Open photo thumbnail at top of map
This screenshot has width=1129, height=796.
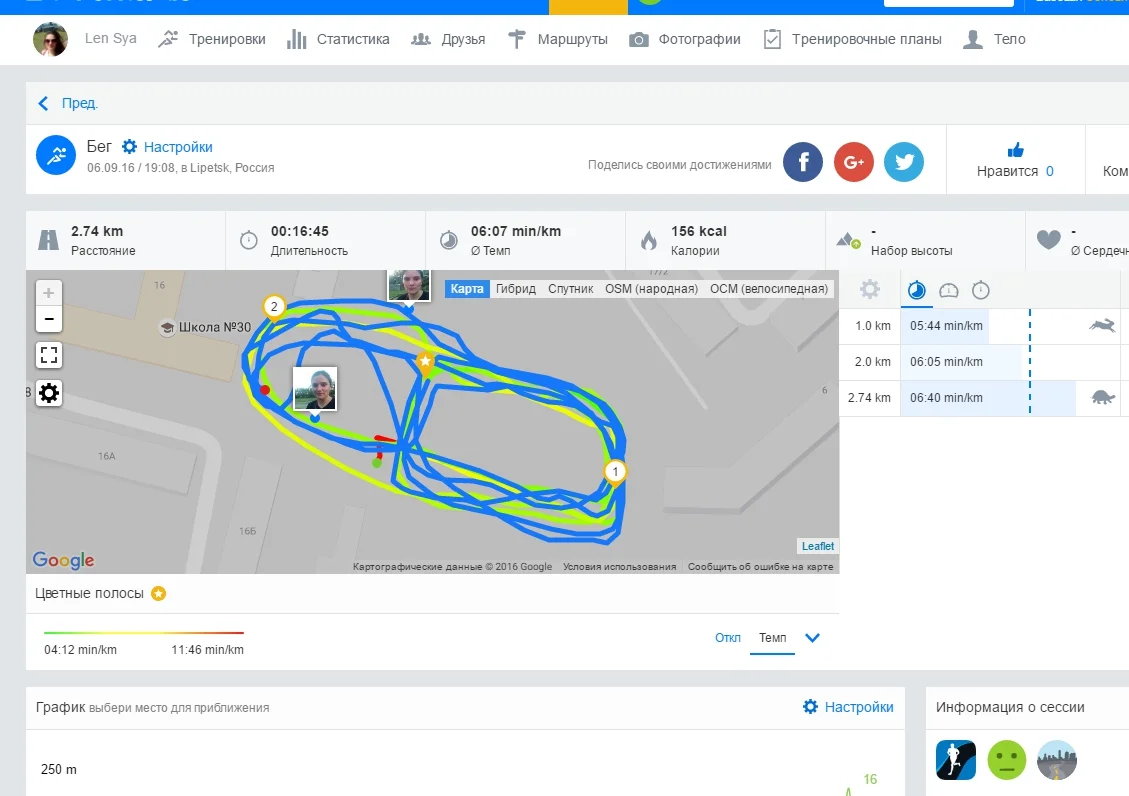(409, 284)
